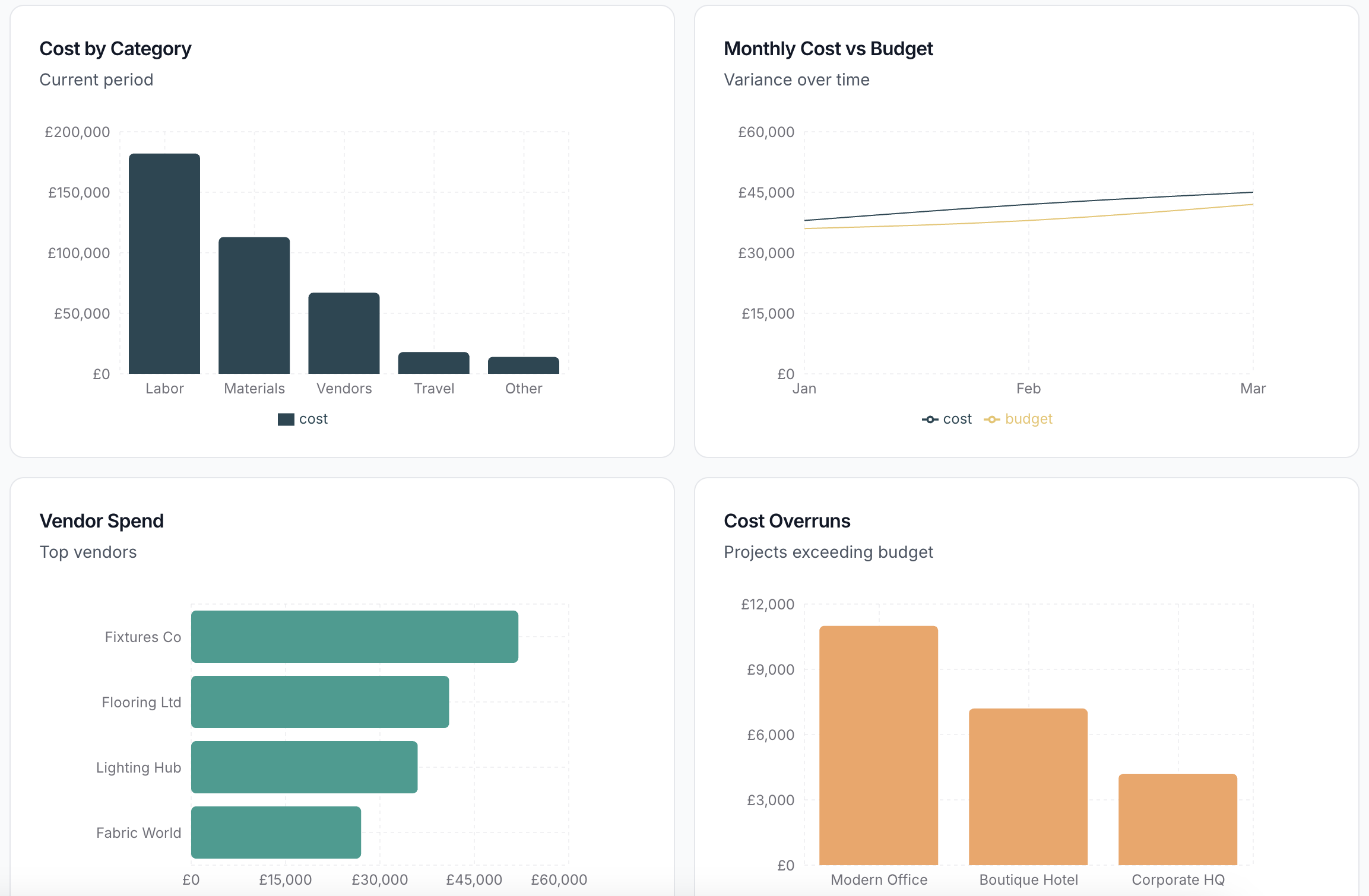
Task: Toggle the cost series in Monthly Cost vs Budget
Action: click(948, 418)
